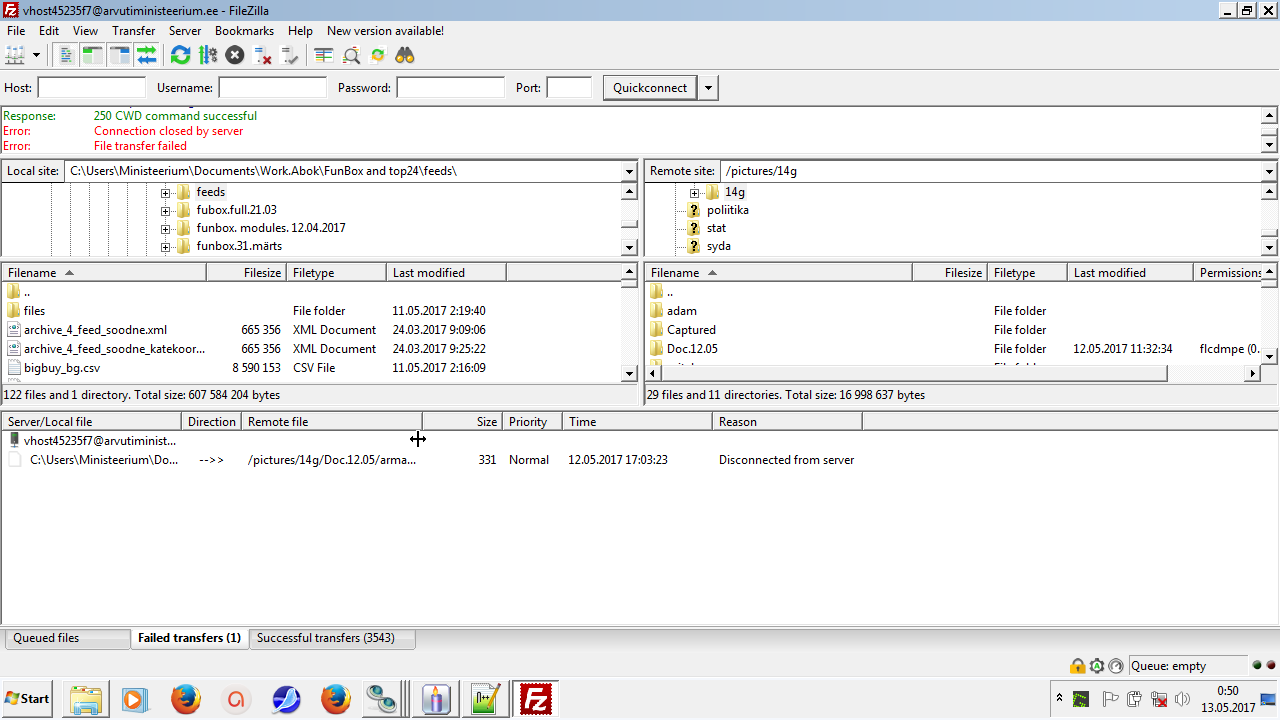Image resolution: width=1280 pixels, height=720 pixels.
Task: Toggle the local directory tree view
Action: coord(93,55)
